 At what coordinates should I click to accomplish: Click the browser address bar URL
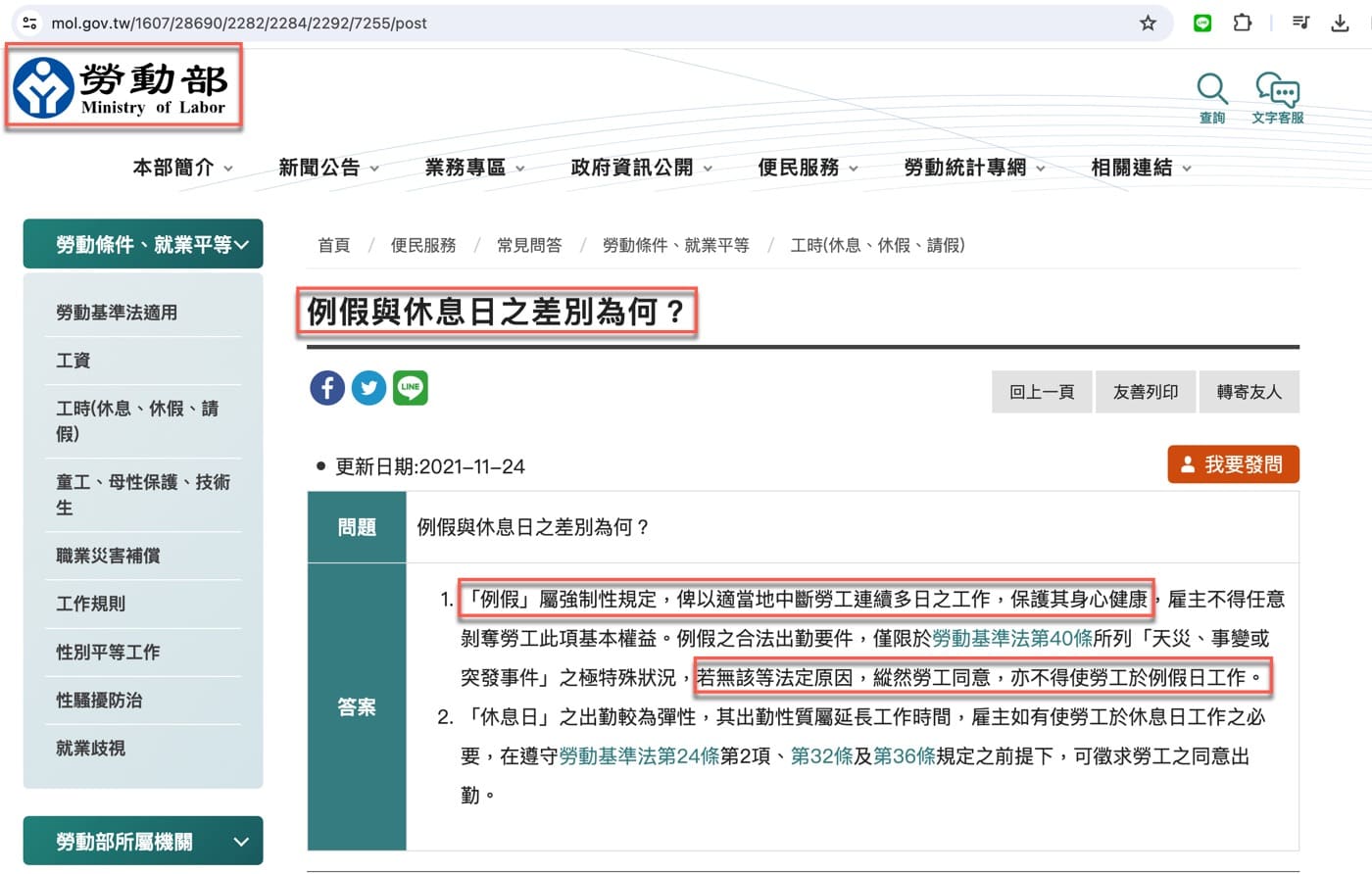(239, 23)
